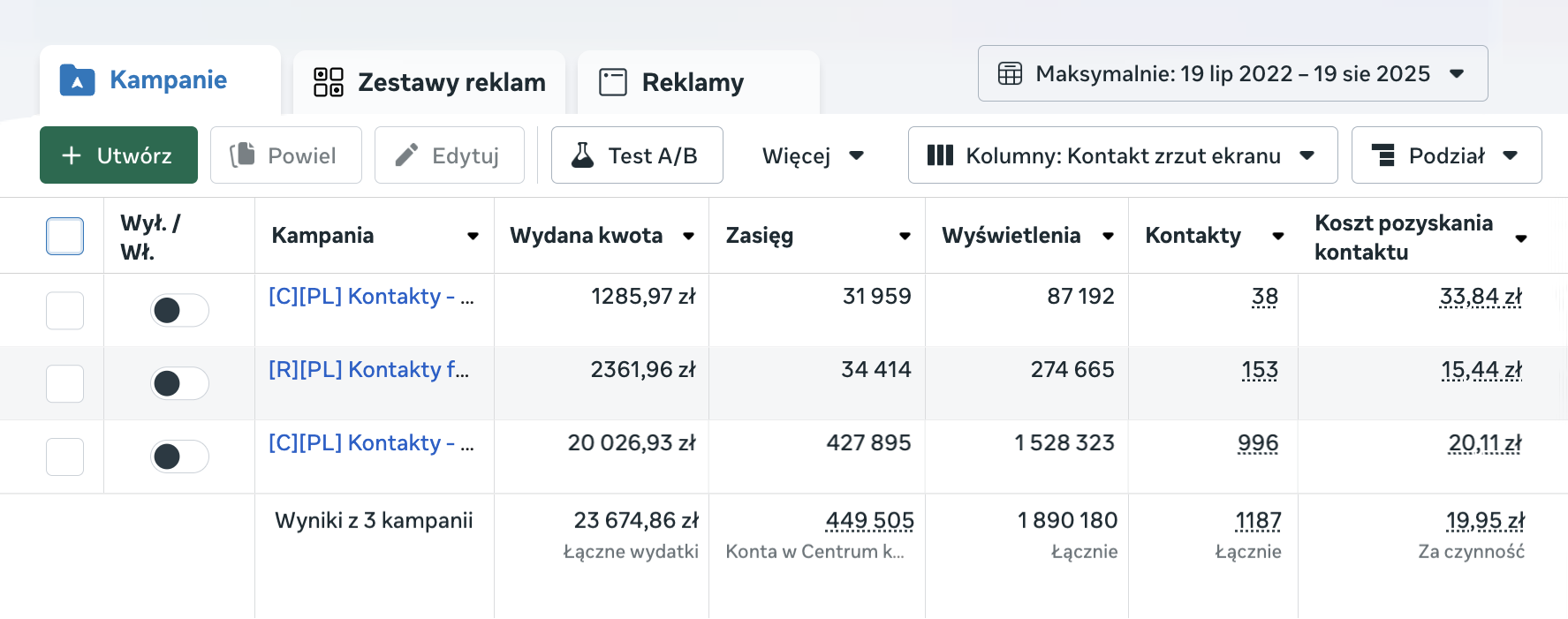Click the pencil icon on Edytuj

click(406, 155)
